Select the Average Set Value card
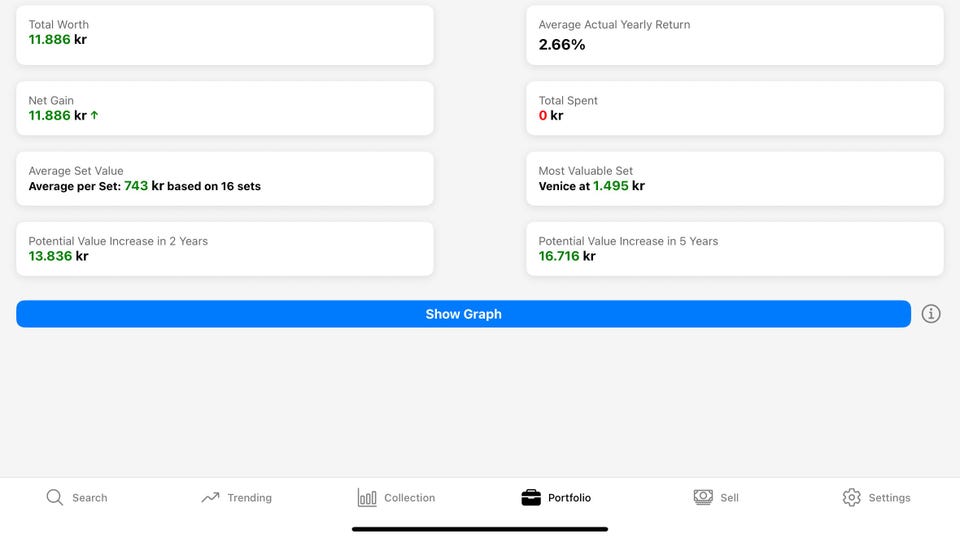The width and height of the screenshot is (960, 538). coord(225,179)
